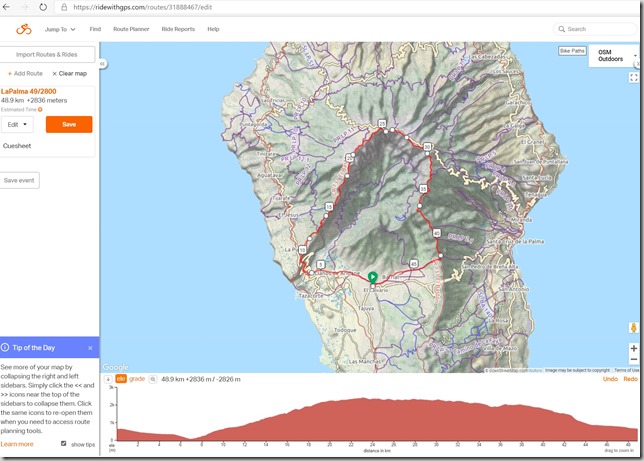This screenshot has width=644, height=461.
Task: Click the browser back arrow
Action: pyautogui.click(x=6, y=7)
